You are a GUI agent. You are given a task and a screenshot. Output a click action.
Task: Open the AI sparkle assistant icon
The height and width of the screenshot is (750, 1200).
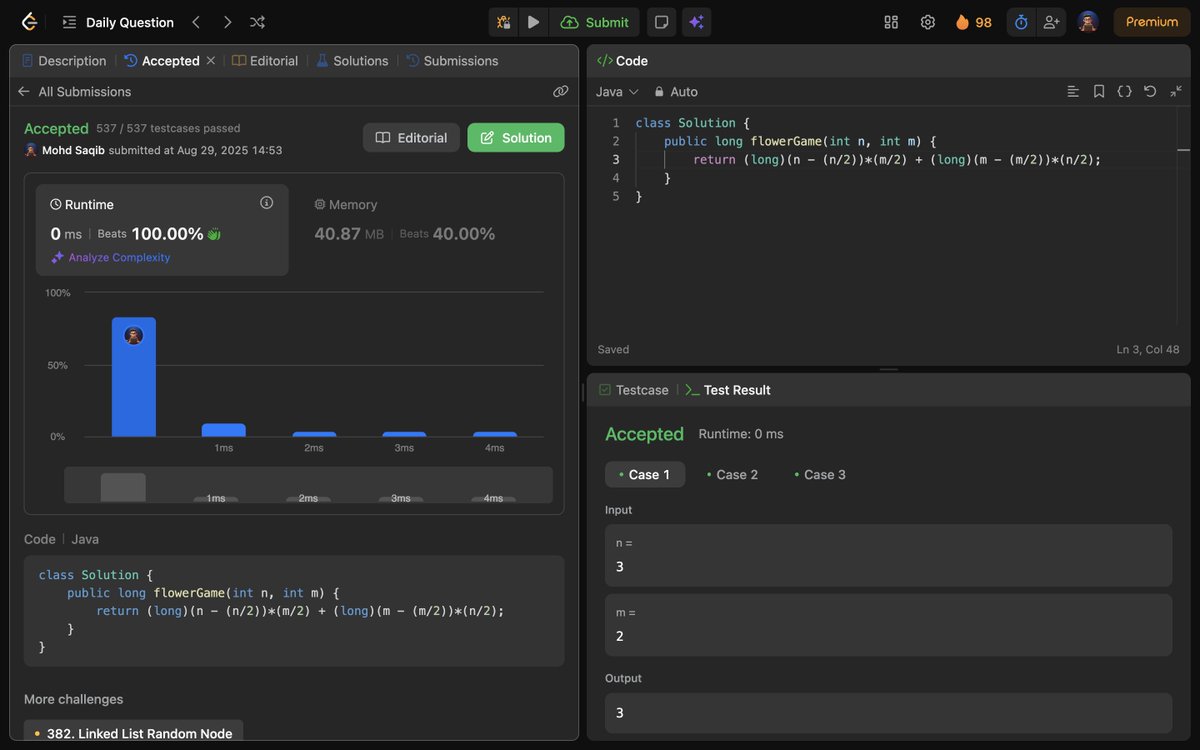[x=696, y=22]
